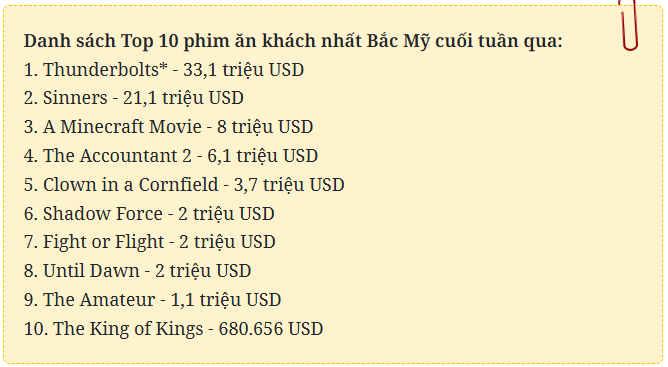Viewport: 668px width, 367px height.
Task: Click The Accountant 2 line
Action: (x=171, y=156)
